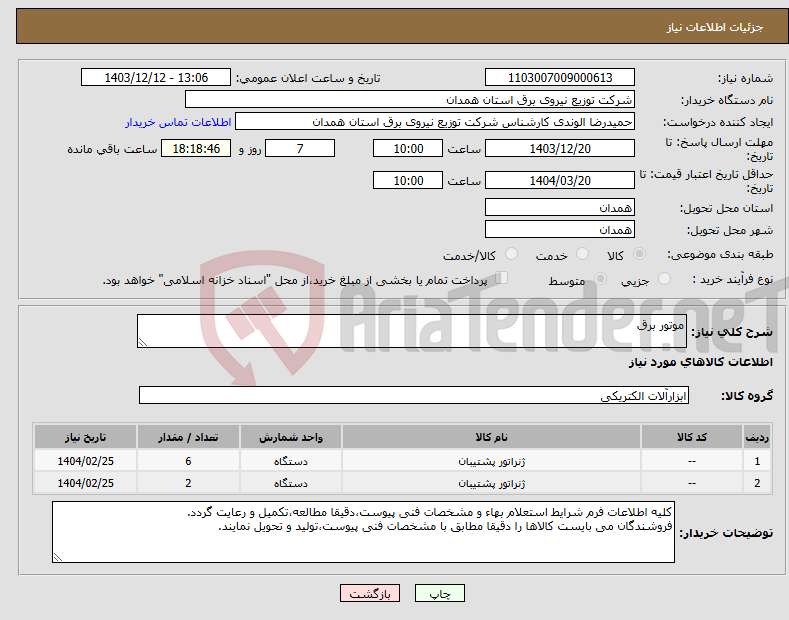Click the price validity date 1404/03/20
This screenshot has height=620, width=789.
pos(560,180)
